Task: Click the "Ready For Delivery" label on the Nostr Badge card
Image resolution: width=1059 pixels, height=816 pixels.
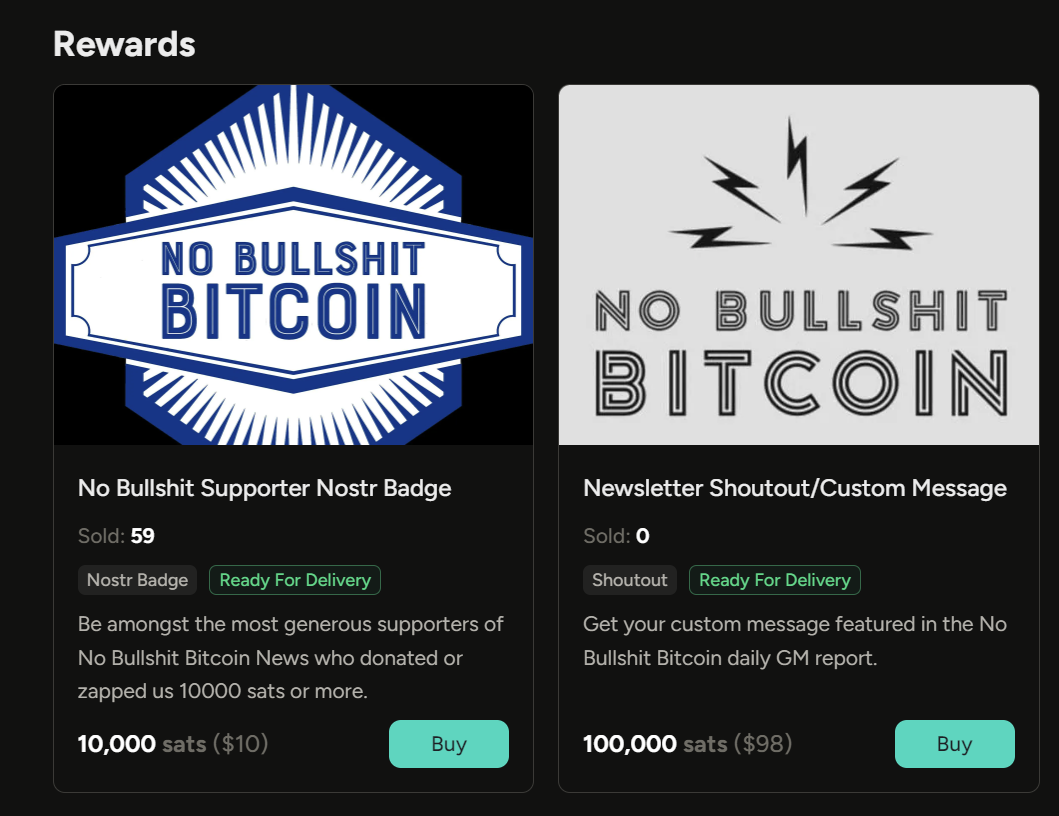Action: [x=295, y=580]
